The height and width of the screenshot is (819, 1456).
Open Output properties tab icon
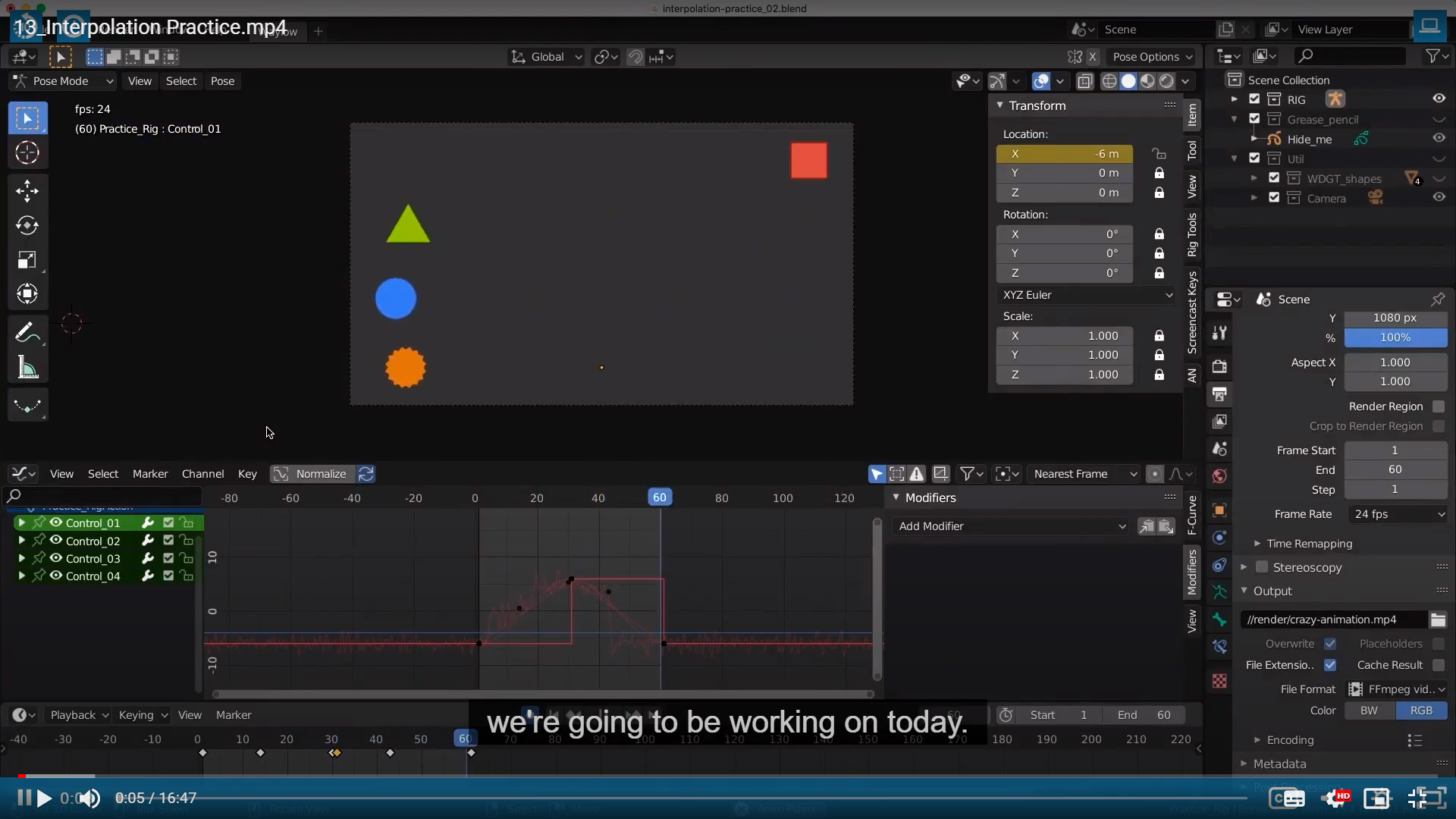[x=1219, y=394]
